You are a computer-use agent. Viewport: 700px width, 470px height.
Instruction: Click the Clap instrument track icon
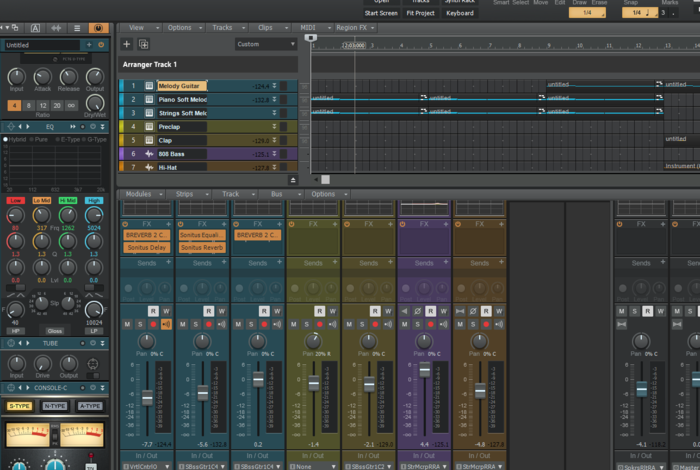[x=149, y=140]
